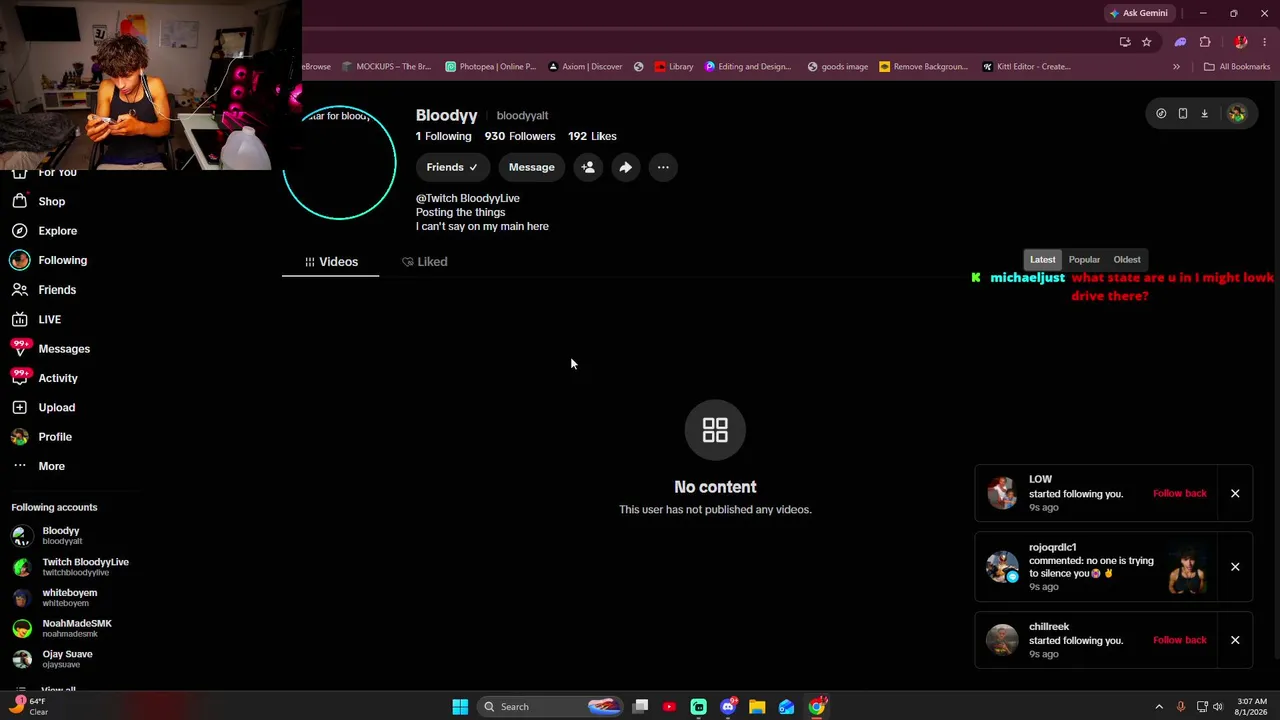The width and height of the screenshot is (1280, 720).
Task: Open the Chrome extensions puzzle icon
Action: click(x=1205, y=42)
